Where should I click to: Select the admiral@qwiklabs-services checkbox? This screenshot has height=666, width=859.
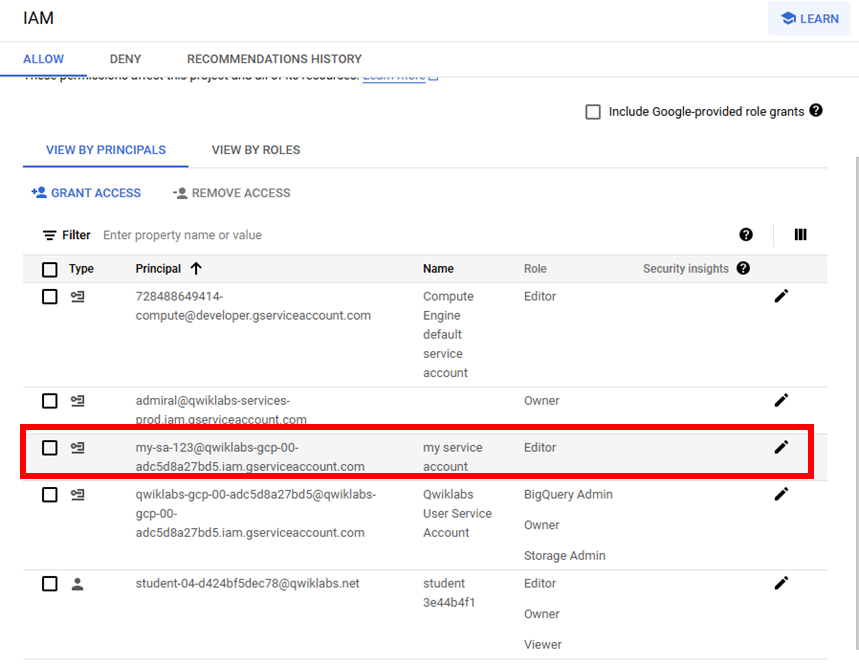point(49,401)
